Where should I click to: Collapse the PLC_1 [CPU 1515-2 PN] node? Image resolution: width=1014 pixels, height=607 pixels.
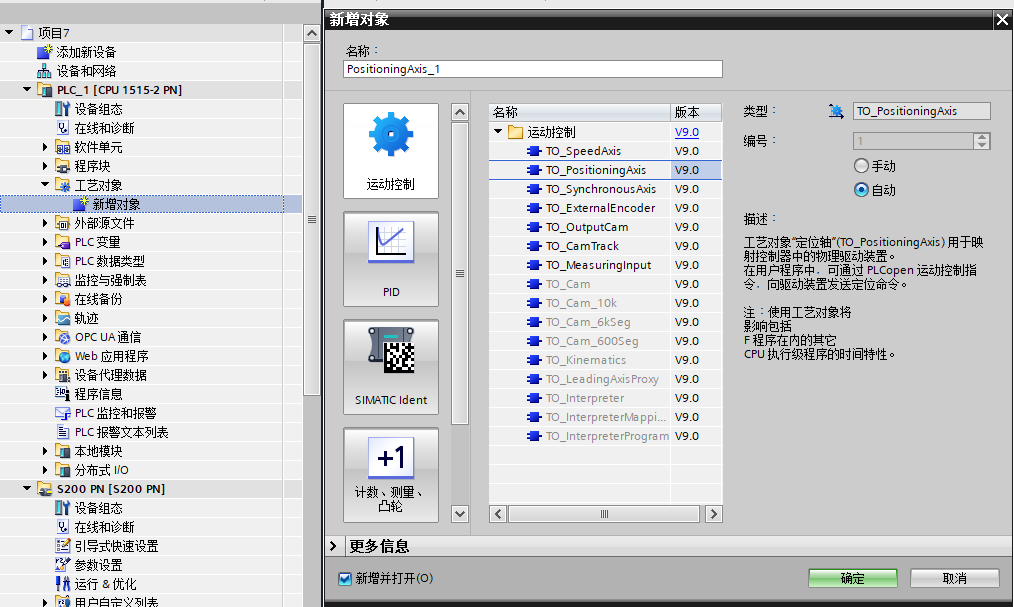click(27, 89)
